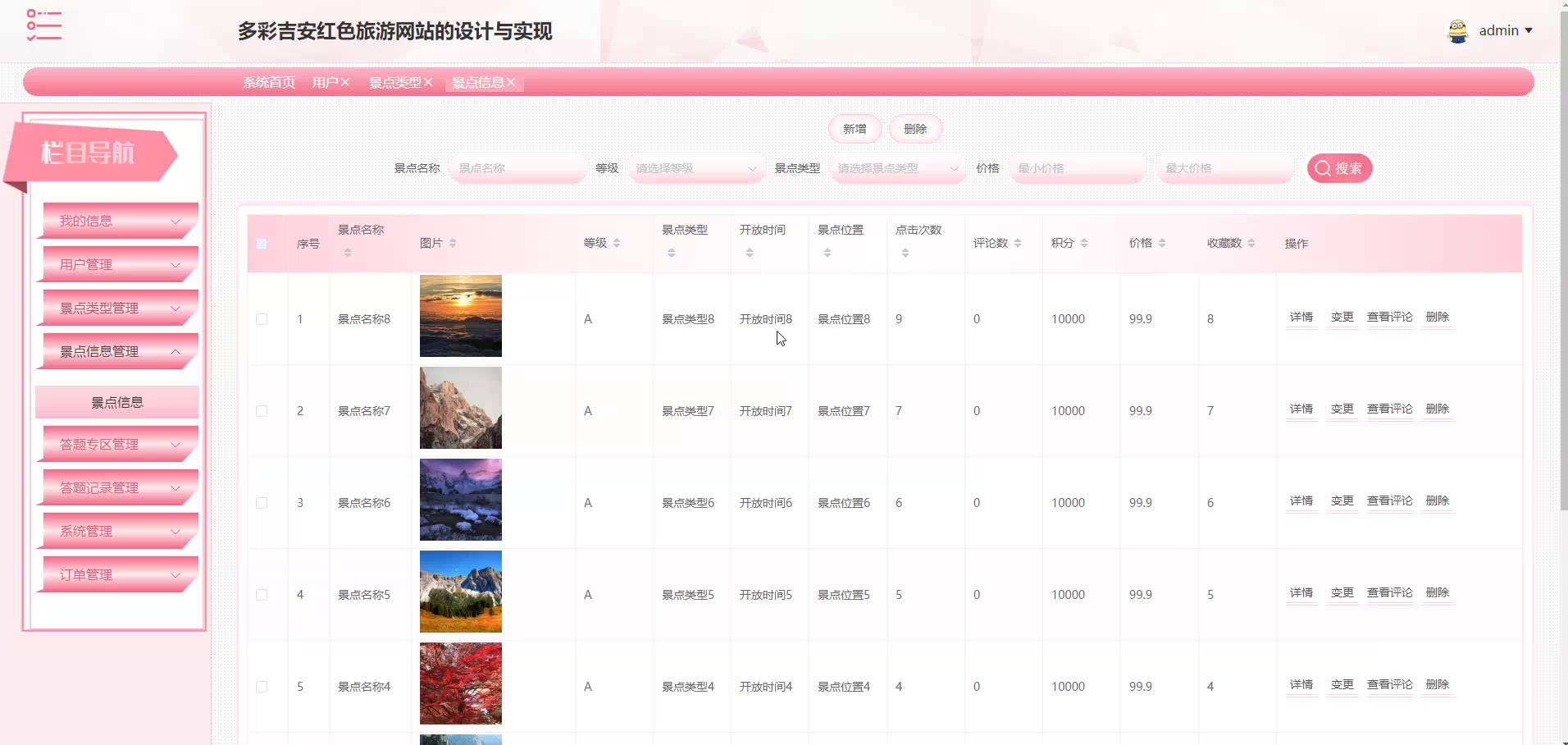Close the 用户 tab
The width and height of the screenshot is (1568, 745).
[345, 82]
